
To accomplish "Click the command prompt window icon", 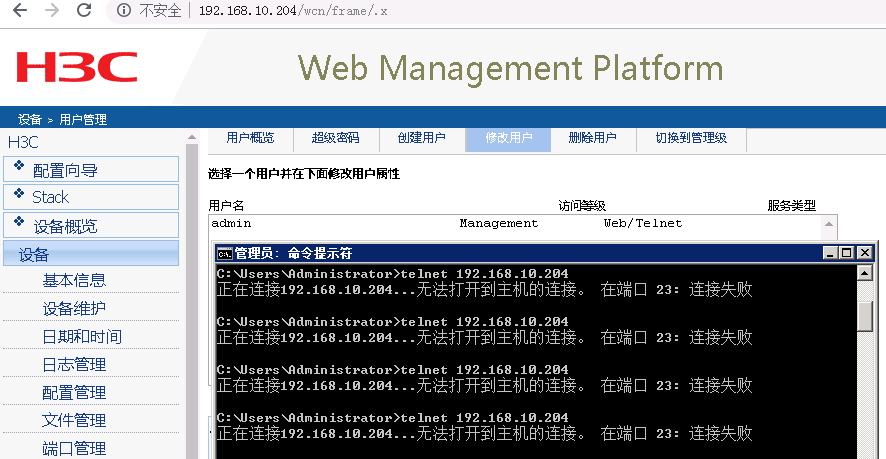I will point(224,253).
